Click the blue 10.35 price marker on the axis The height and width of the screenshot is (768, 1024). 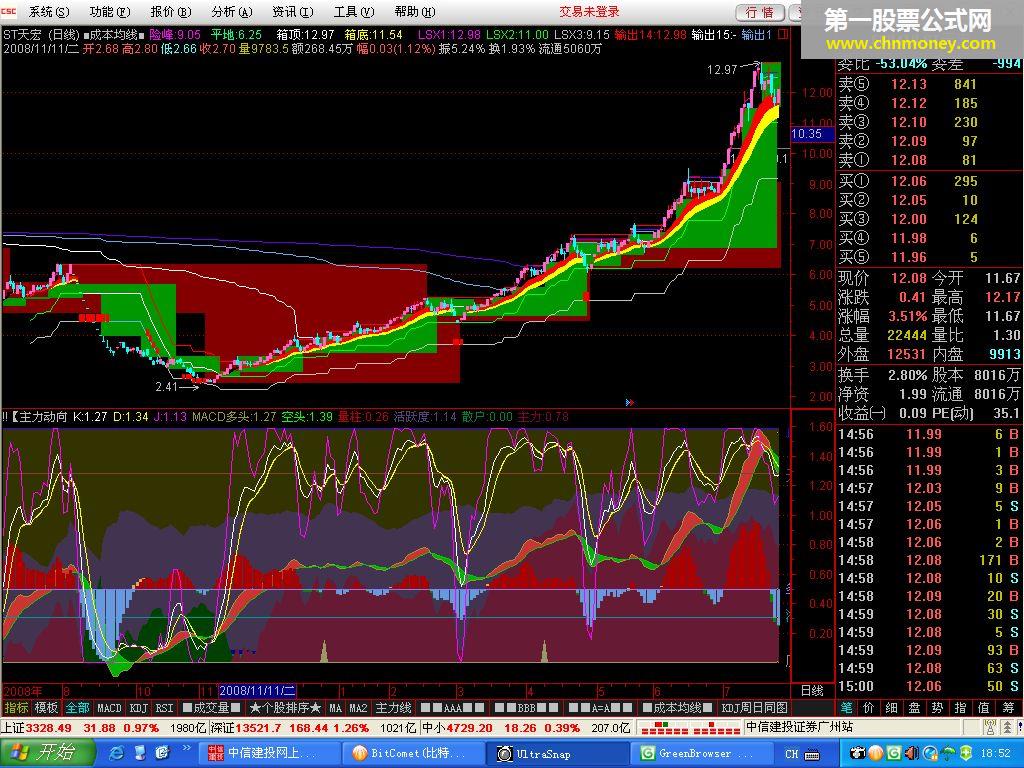click(x=810, y=134)
